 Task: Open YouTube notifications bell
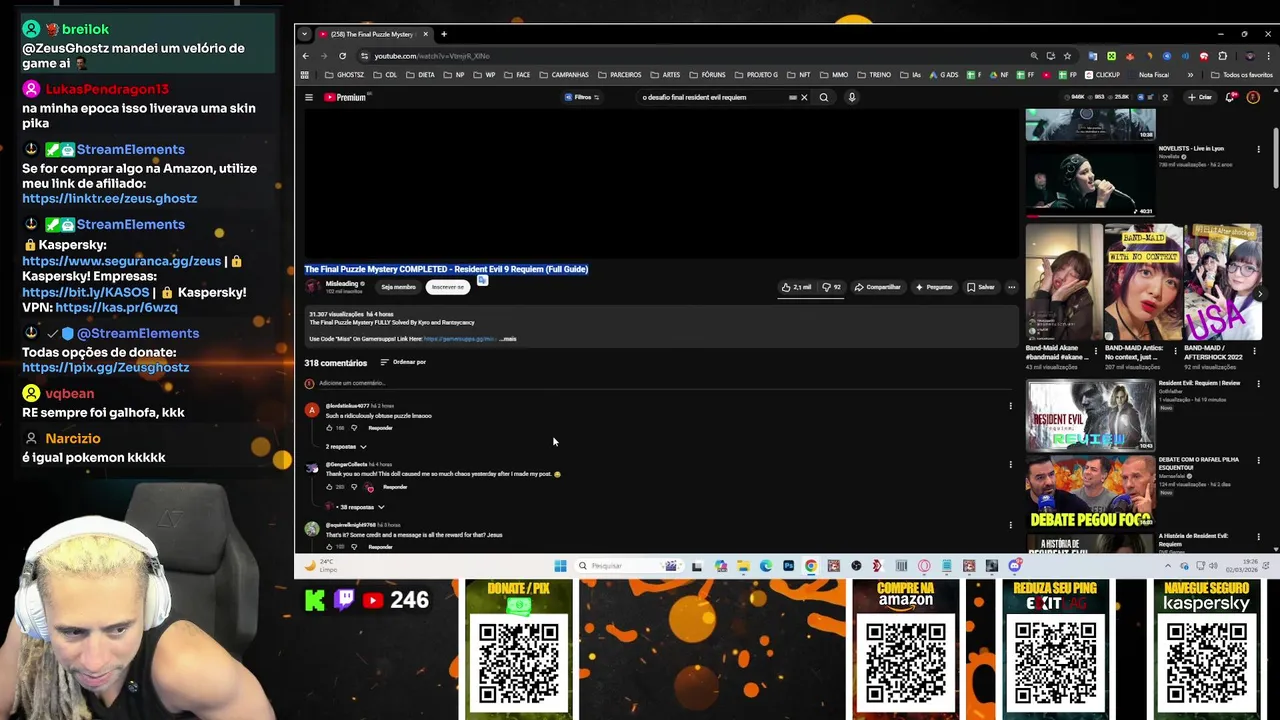[x=1231, y=97]
